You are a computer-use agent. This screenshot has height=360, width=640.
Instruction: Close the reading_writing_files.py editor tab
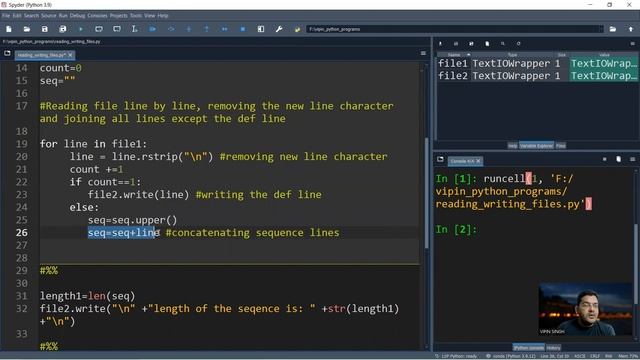[x=70, y=55]
